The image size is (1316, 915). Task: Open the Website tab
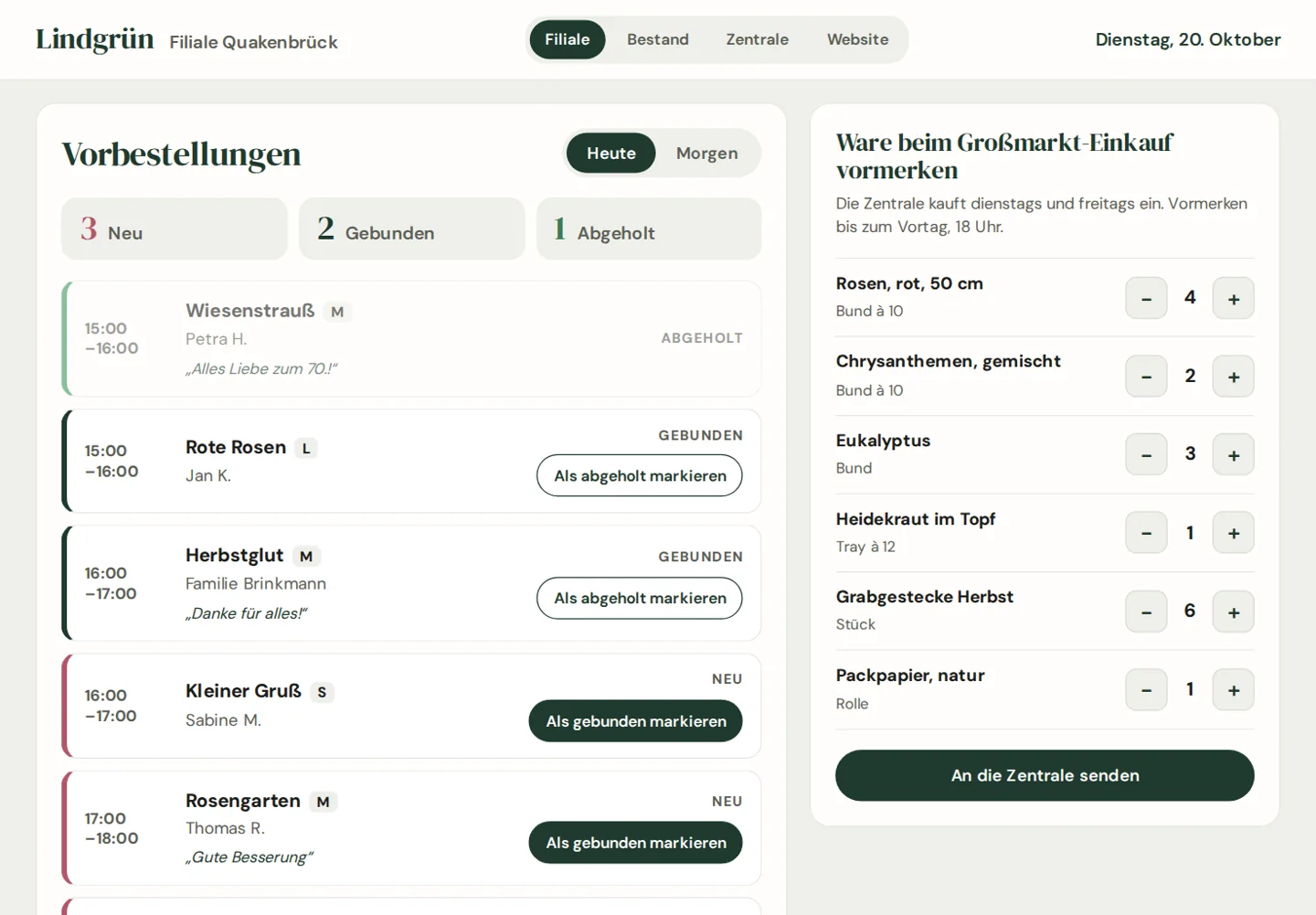point(858,39)
